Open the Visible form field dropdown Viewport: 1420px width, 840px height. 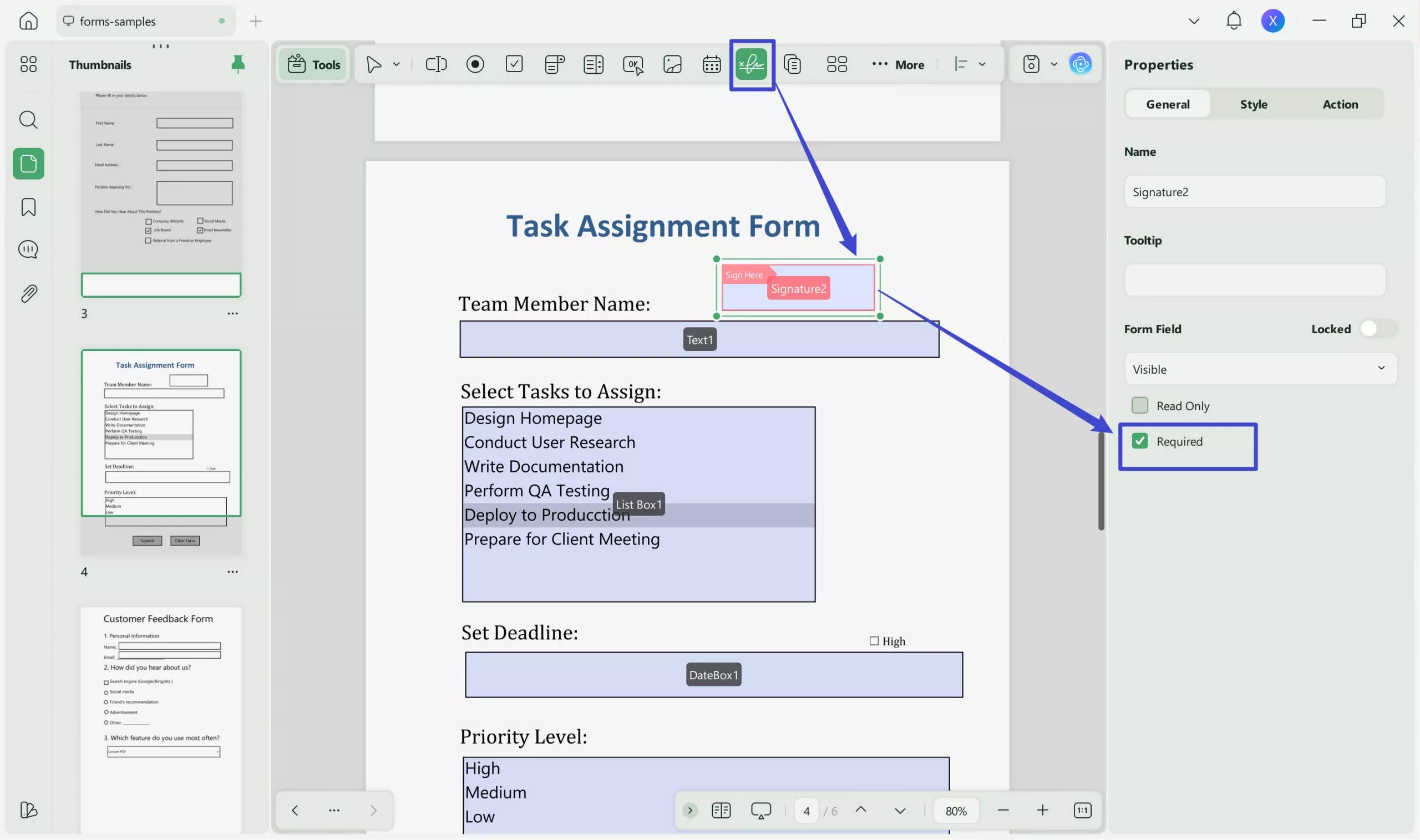tap(1260, 369)
